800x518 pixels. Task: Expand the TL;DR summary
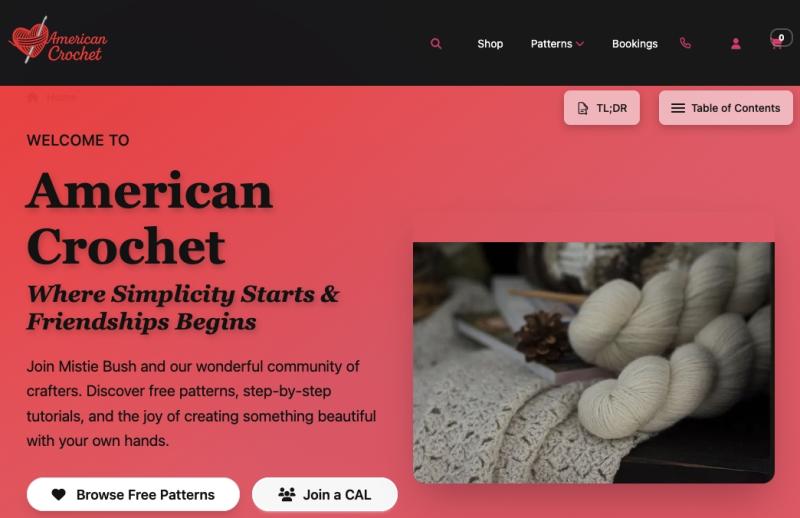pos(602,108)
